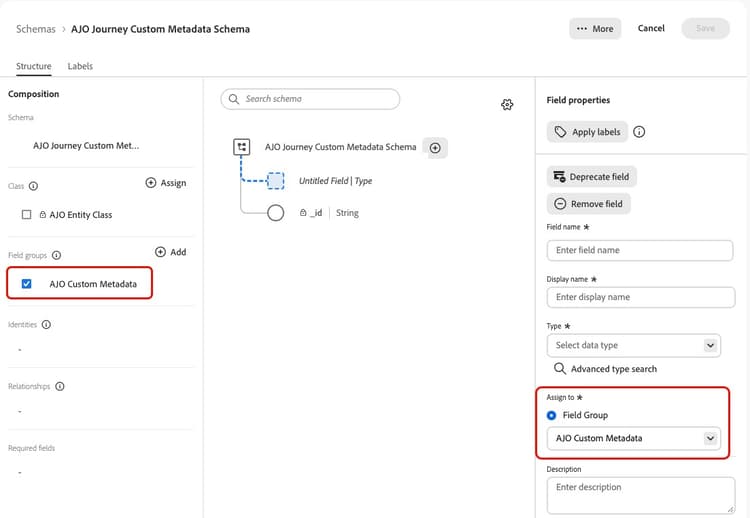This screenshot has width=750, height=518.
Task: Select the Field Group radio button
Action: (x=551, y=415)
